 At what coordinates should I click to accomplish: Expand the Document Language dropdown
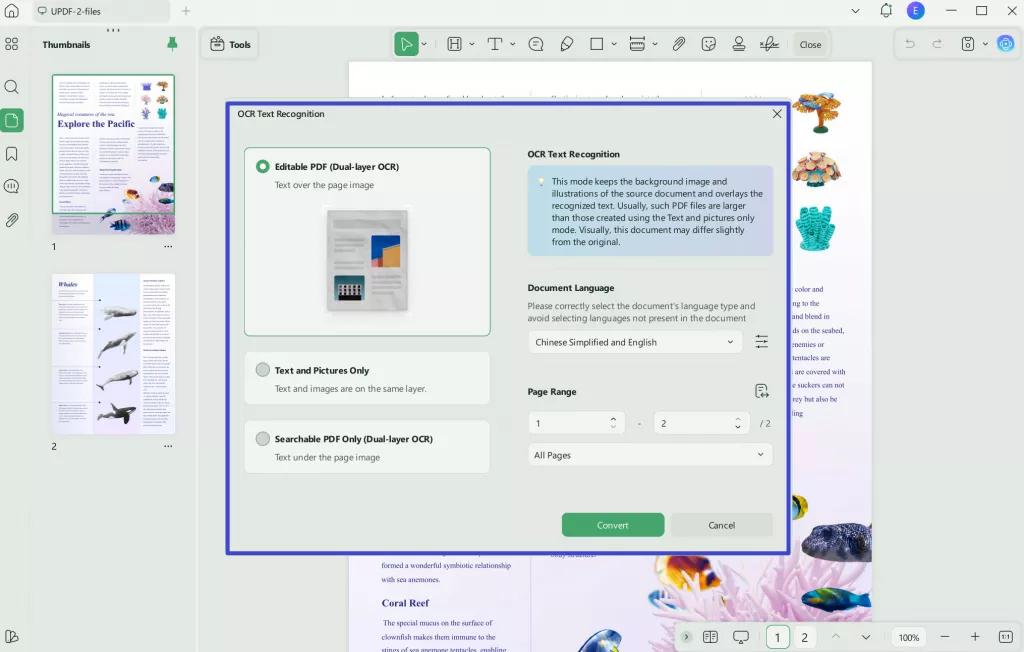point(635,342)
